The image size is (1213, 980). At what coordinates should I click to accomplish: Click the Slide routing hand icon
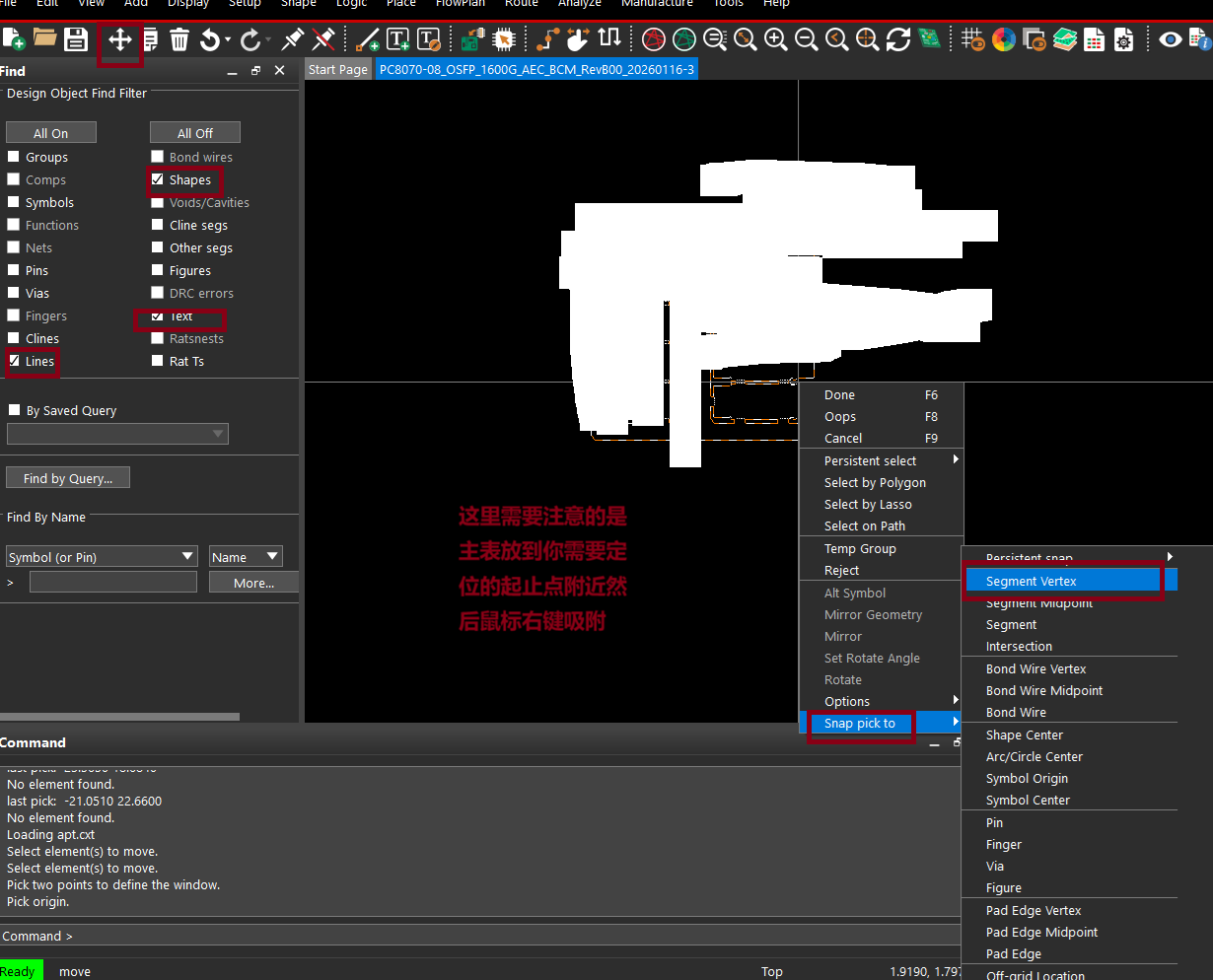pos(579,39)
